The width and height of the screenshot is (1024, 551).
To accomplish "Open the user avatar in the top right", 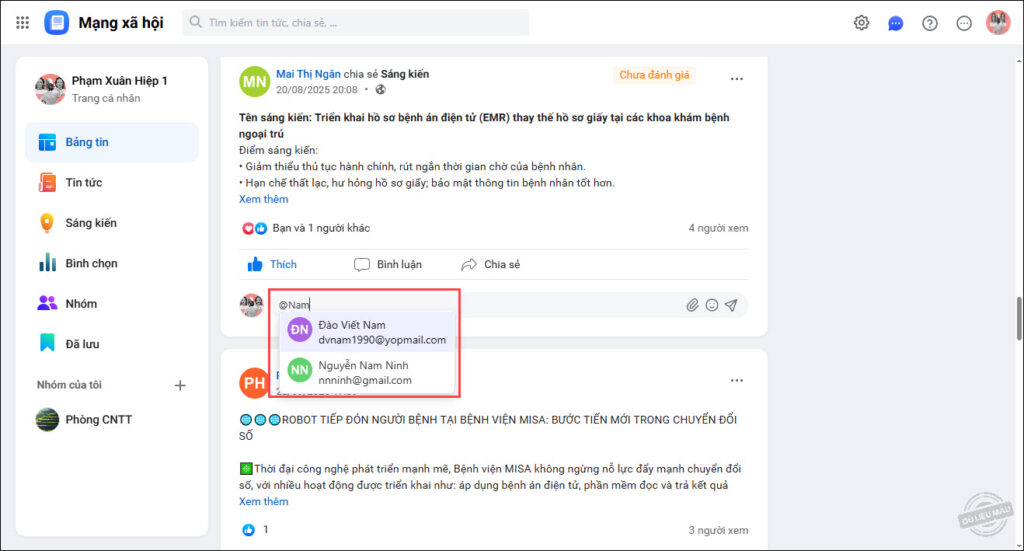I will tap(998, 23).
